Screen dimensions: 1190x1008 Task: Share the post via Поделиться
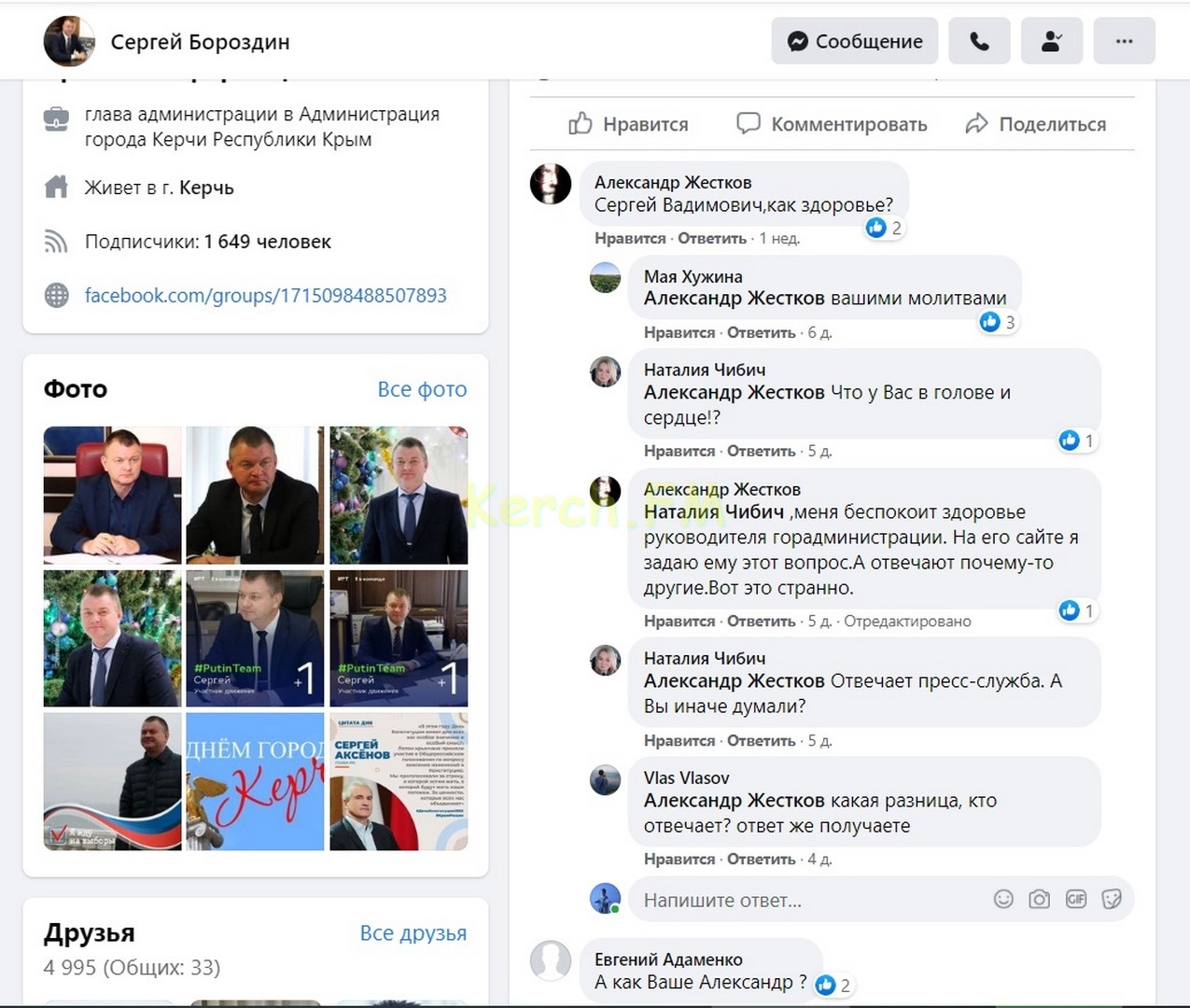pos(1035,124)
